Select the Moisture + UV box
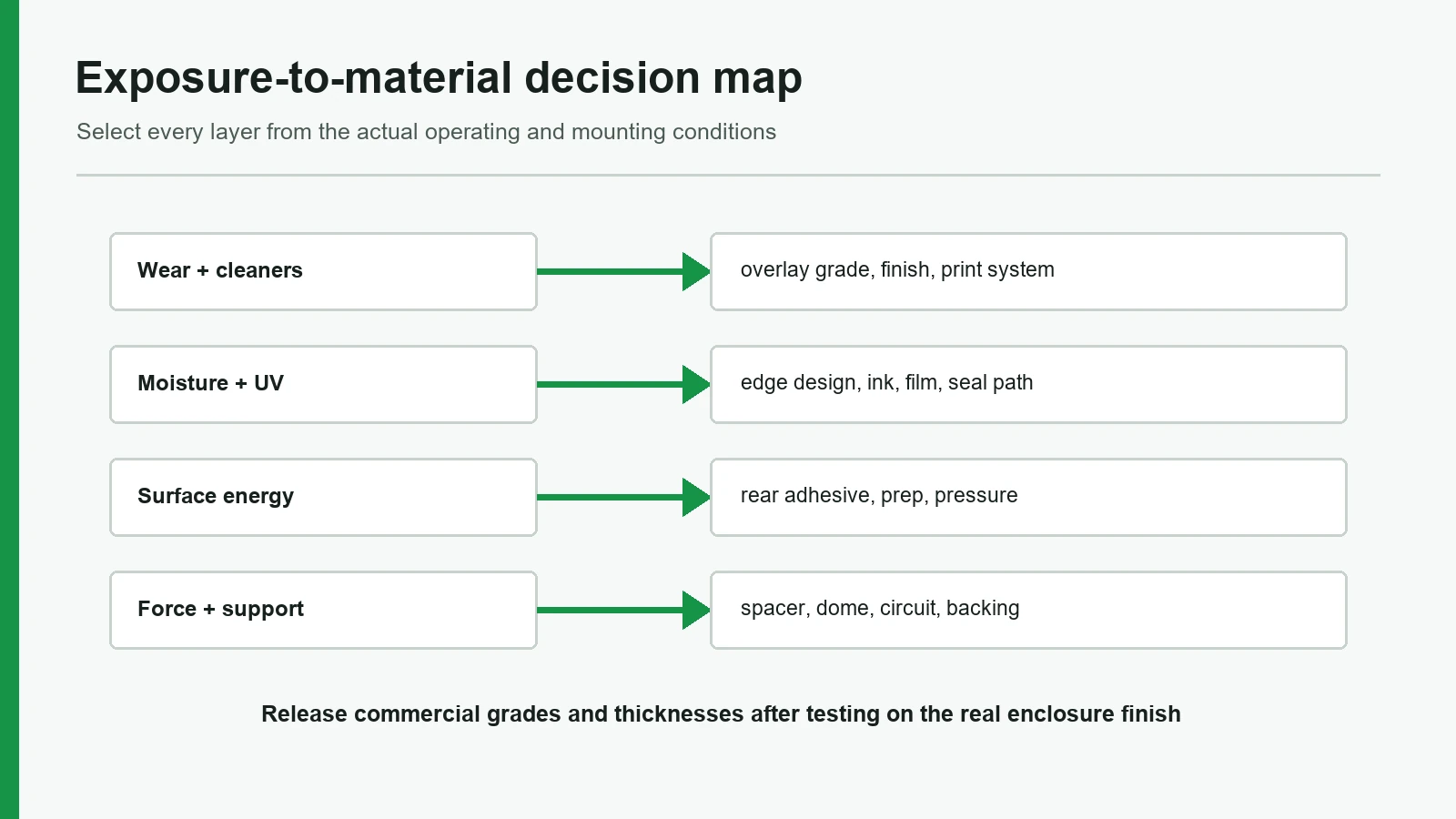Image resolution: width=1456 pixels, height=819 pixels. tap(323, 384)
